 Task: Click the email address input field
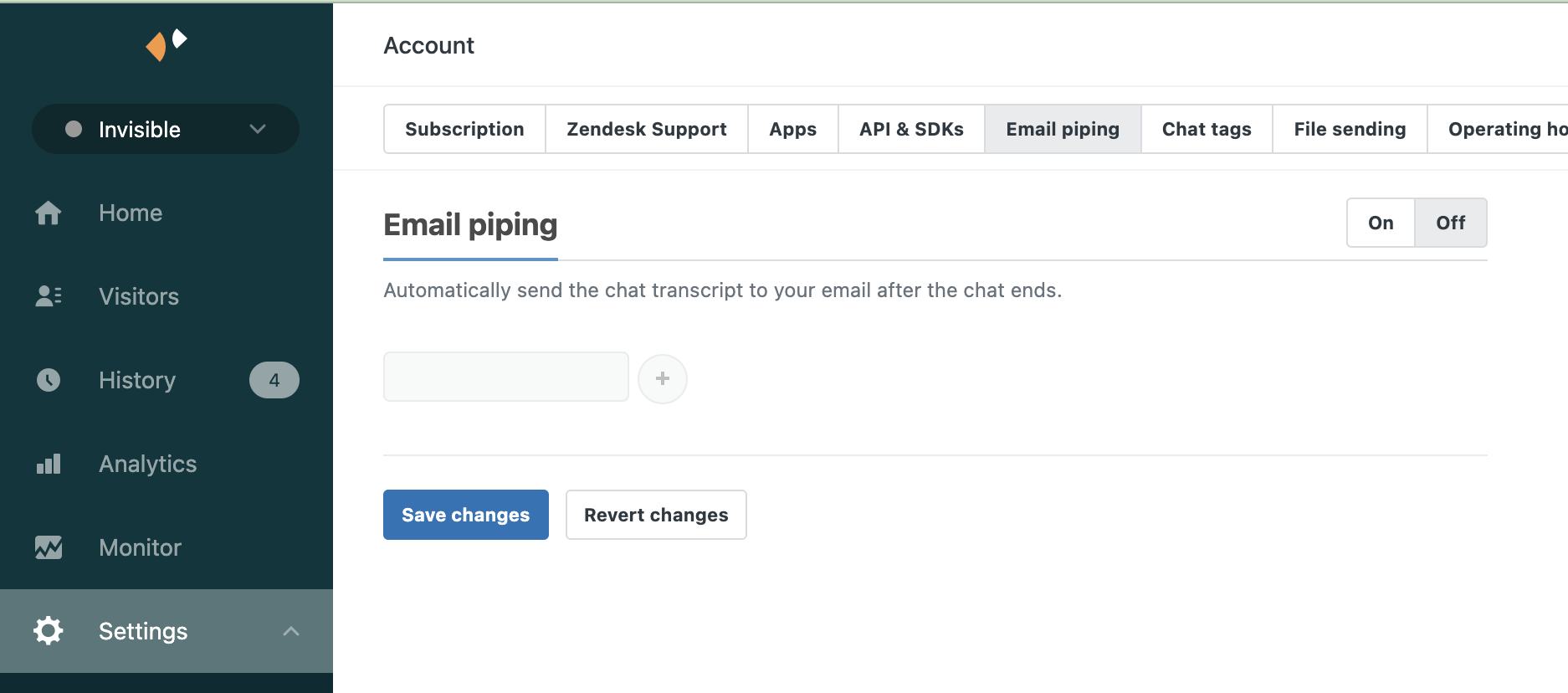tap(505, 377)
